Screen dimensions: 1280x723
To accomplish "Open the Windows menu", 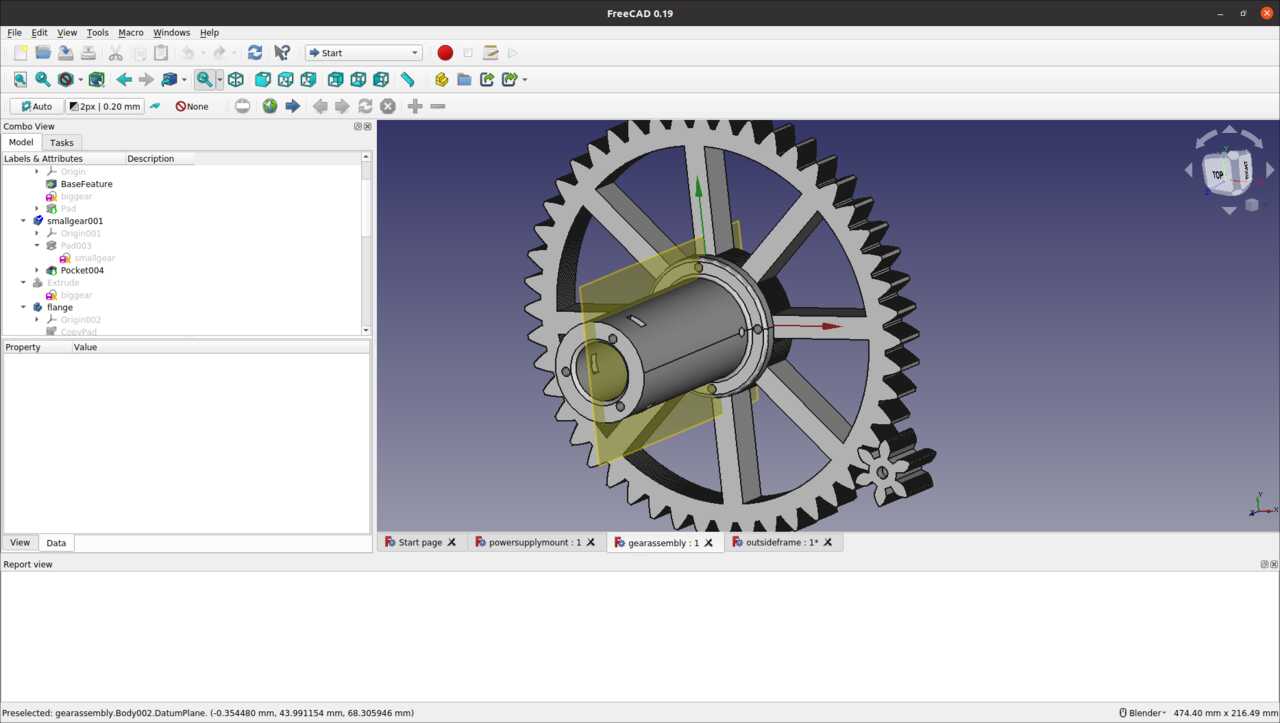I will (171, 33).
